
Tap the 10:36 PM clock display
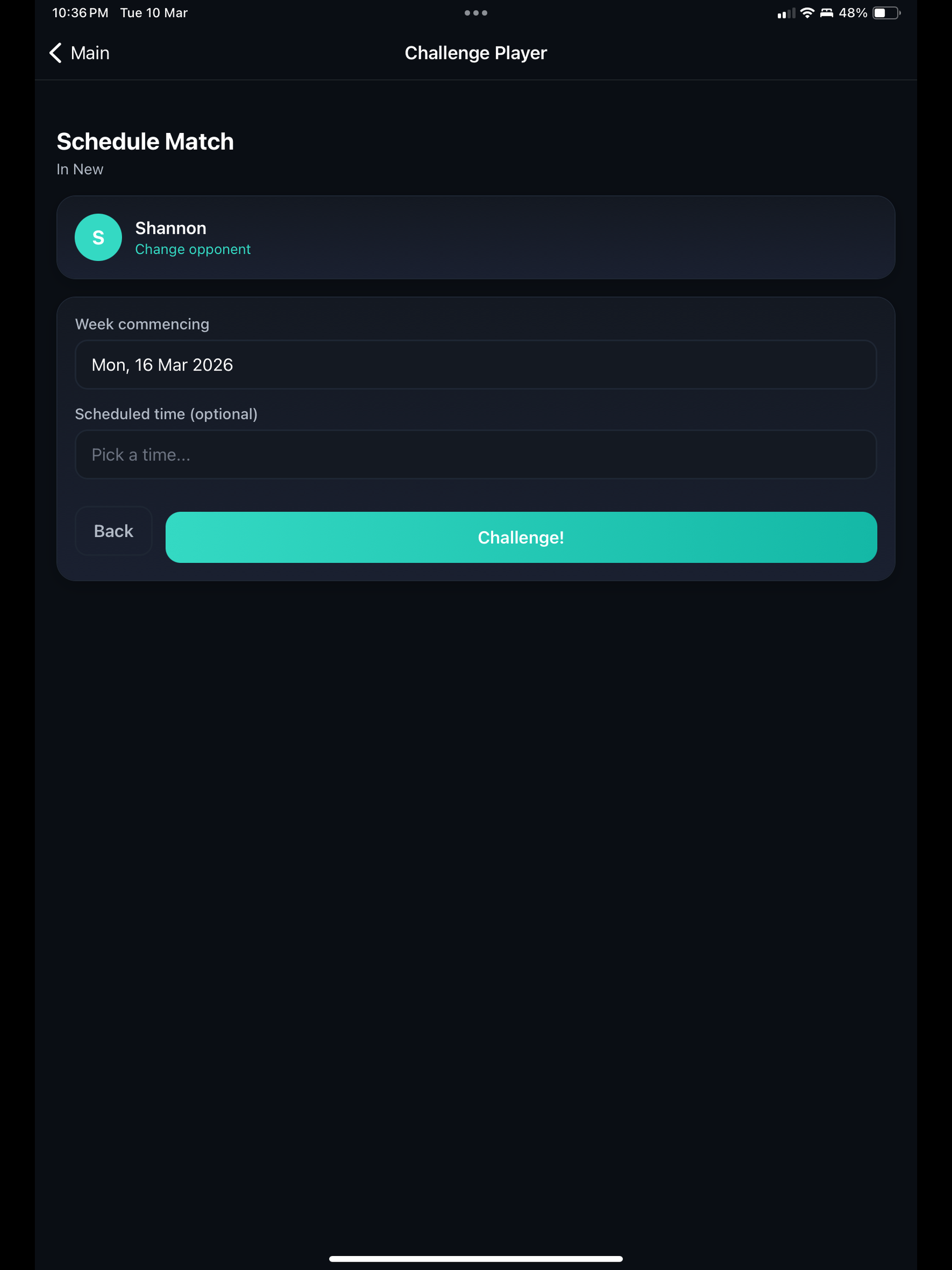(x=80, y=13)
